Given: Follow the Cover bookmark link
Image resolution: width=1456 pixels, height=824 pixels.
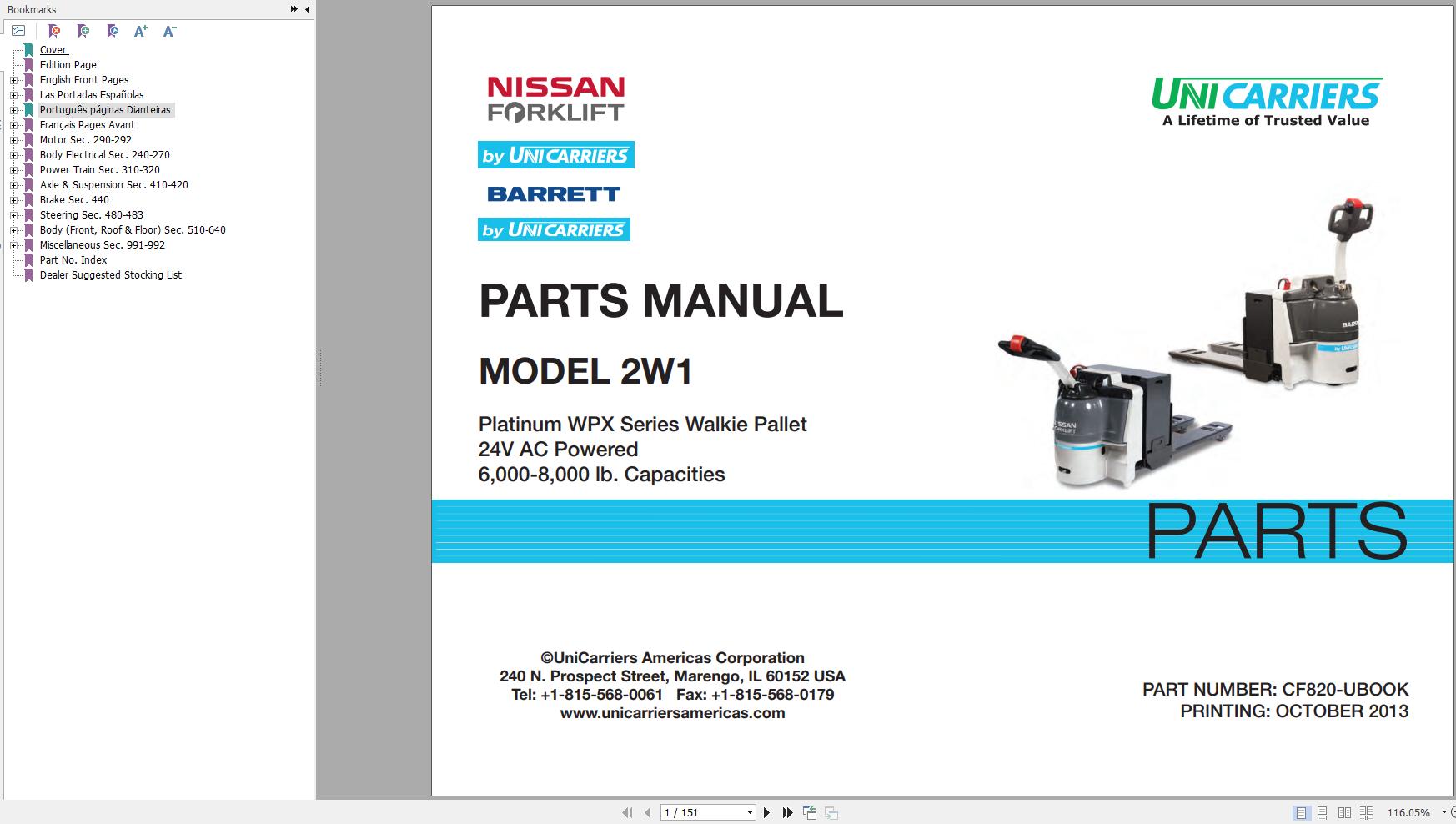Looking at the screenshot, I should [x=53, y=49].
